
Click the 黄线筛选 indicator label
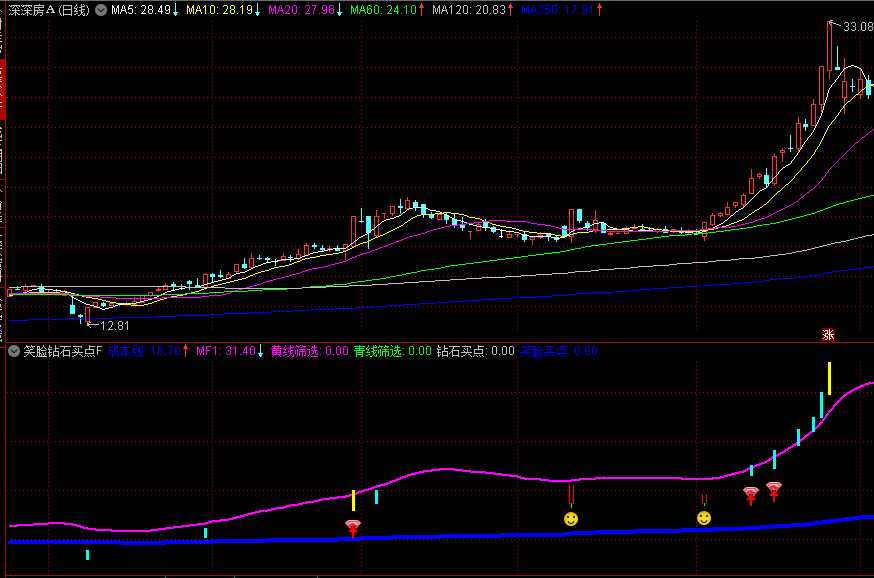[x=309, y=351]
